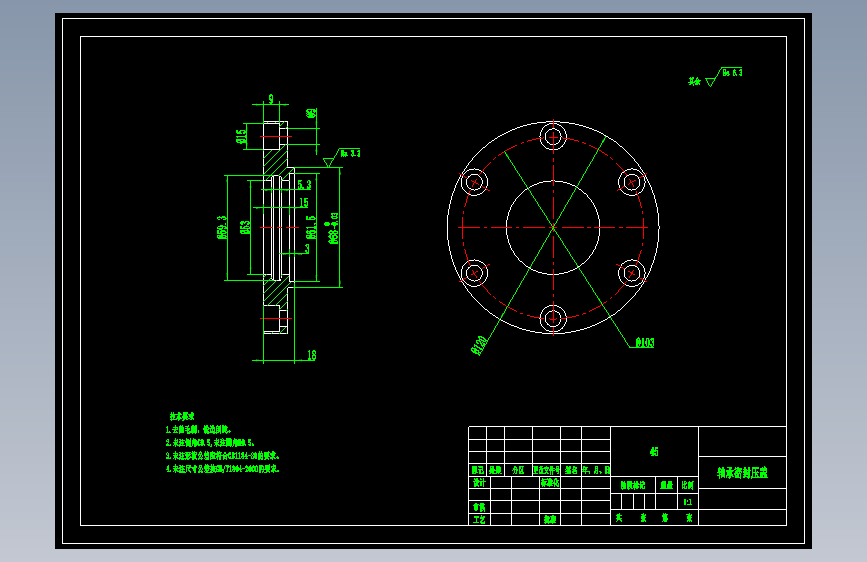This screenshot has height=562, width=867.
Task: Click the '45' material cell
Action: coord(654,451)
